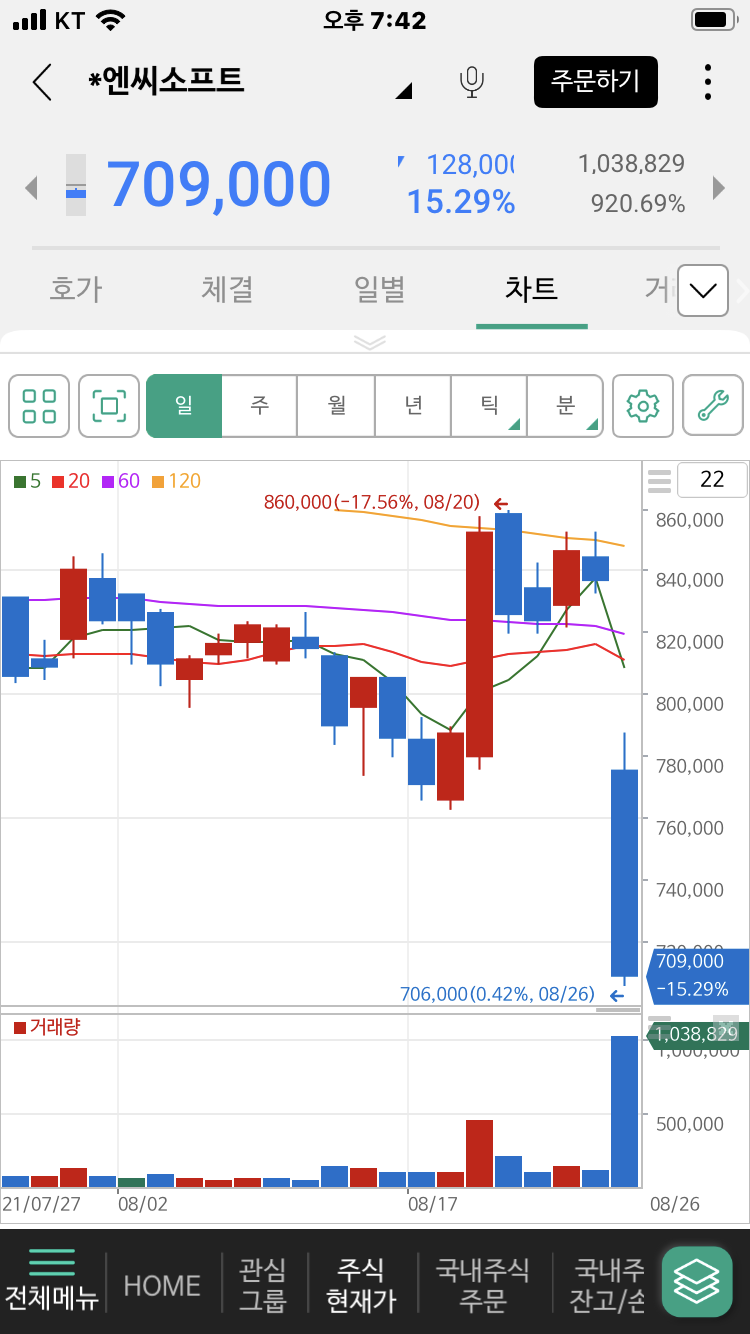
Task: Open 전체메뉴 full menu hamburger
Action: [x=52, y=1281]
